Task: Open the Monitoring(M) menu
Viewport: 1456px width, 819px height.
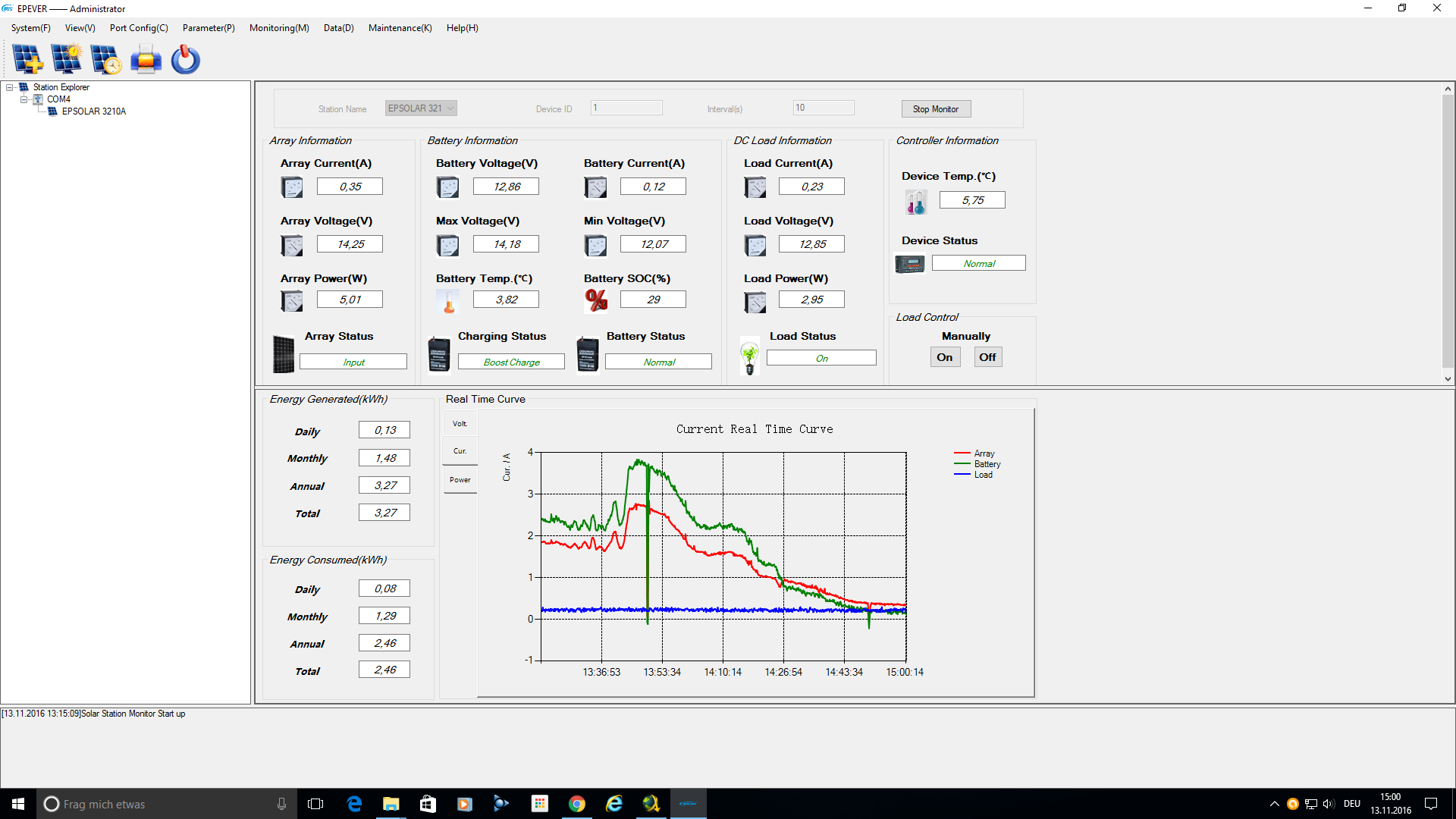Action: (279, 28)
